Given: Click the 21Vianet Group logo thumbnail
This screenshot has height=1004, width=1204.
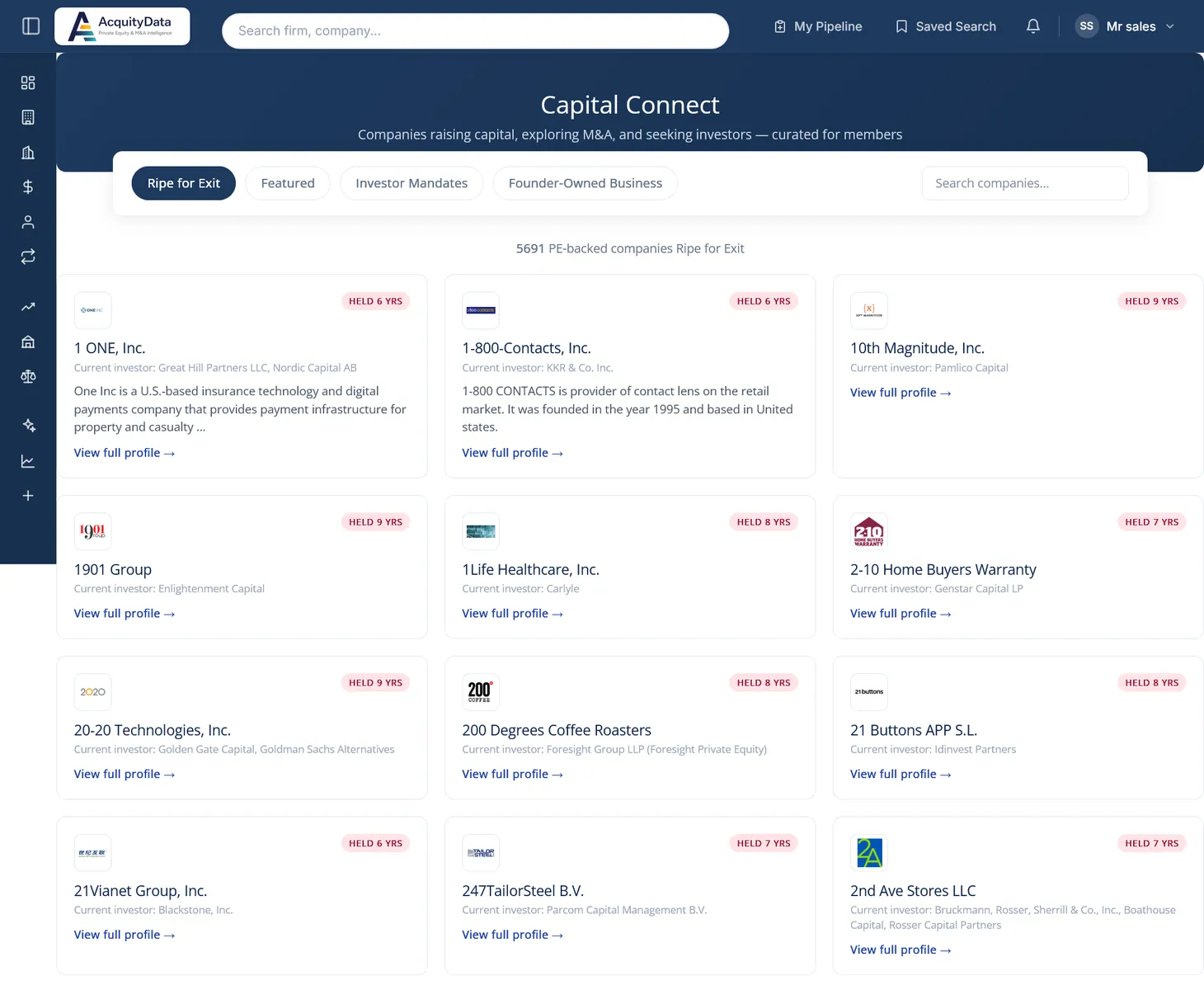Looking at the screenshot, I should [x=92, y=853].
